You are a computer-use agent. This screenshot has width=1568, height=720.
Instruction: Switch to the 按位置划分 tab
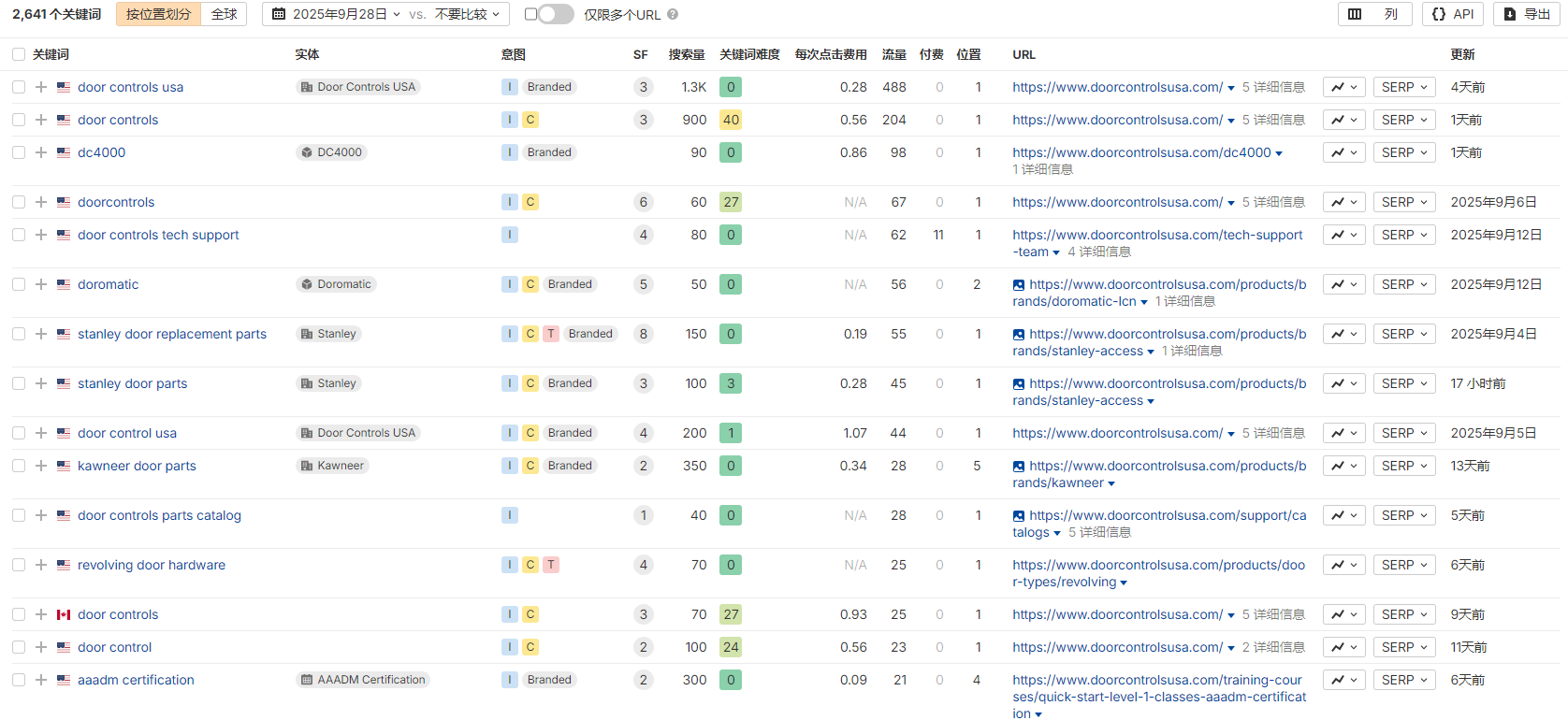tap(158, 14)
